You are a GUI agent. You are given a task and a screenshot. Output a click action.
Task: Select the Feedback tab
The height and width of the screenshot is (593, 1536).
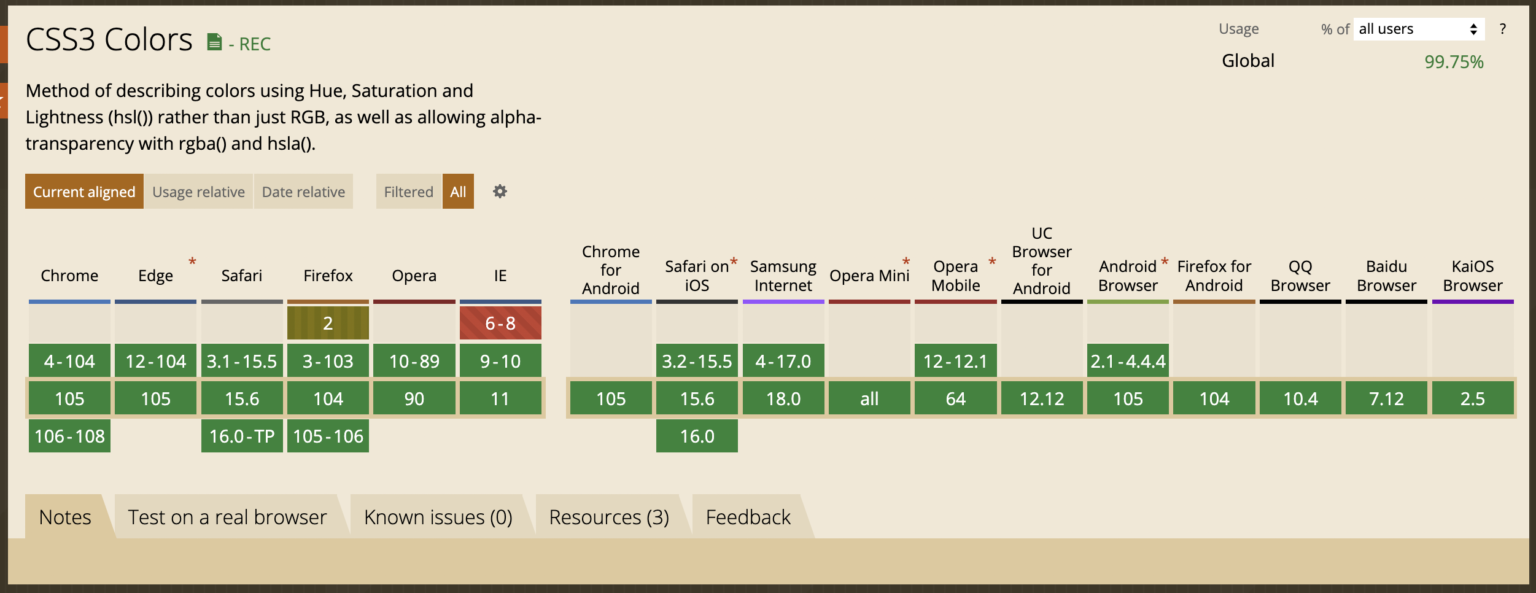(x=748, y=517)
